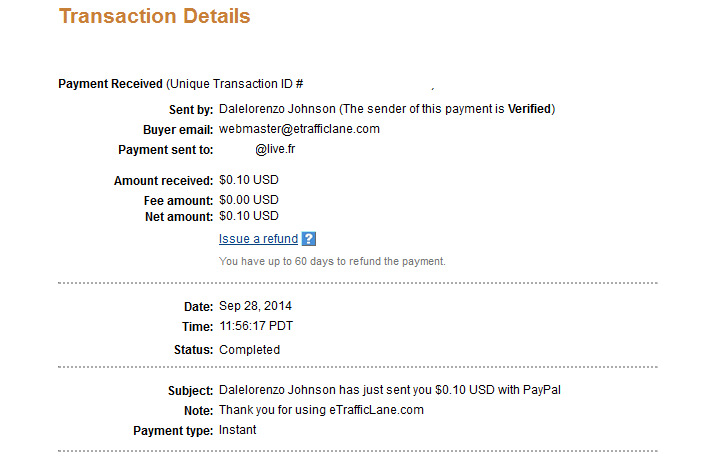Screen dimensions: 724x468
Task: Click the Payment sent to label
Action: [166, 150]
